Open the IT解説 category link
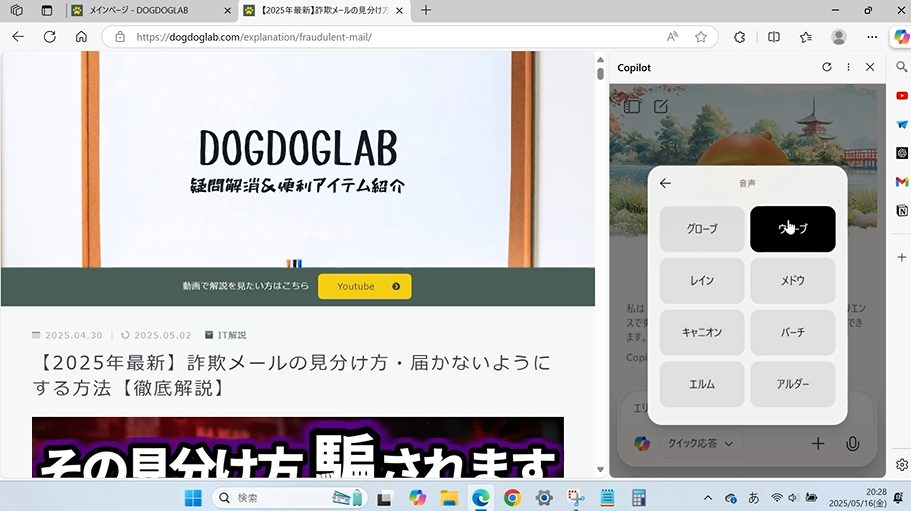The image size is (911, 511). point(231,335)
